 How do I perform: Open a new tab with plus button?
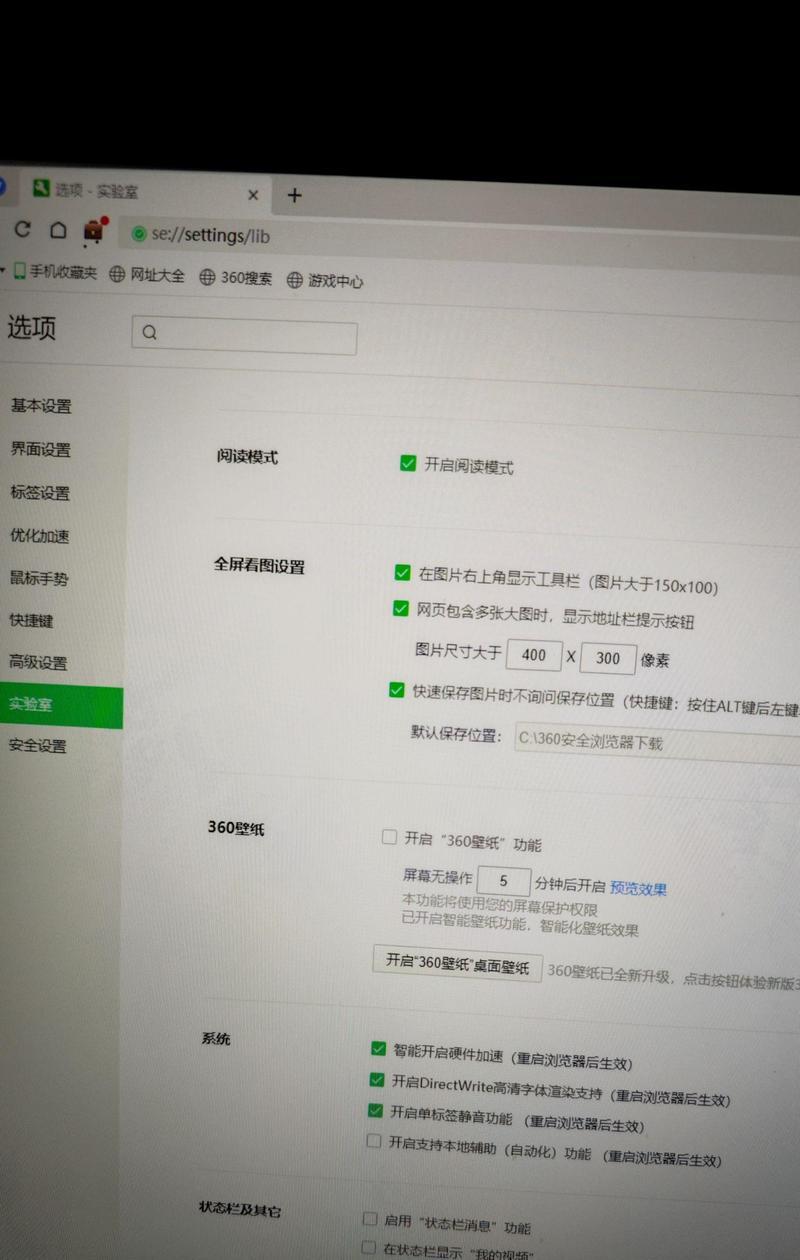294,195
